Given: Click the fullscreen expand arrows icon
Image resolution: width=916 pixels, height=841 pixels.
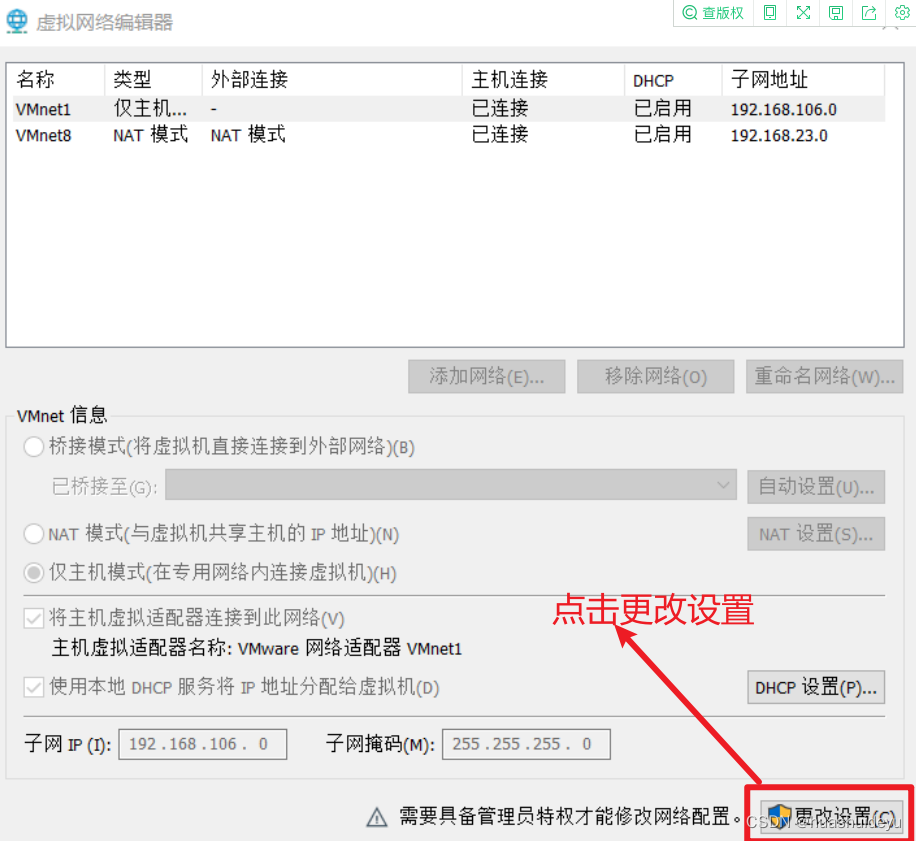Looking at the screenshot, I should pos(803,13).
